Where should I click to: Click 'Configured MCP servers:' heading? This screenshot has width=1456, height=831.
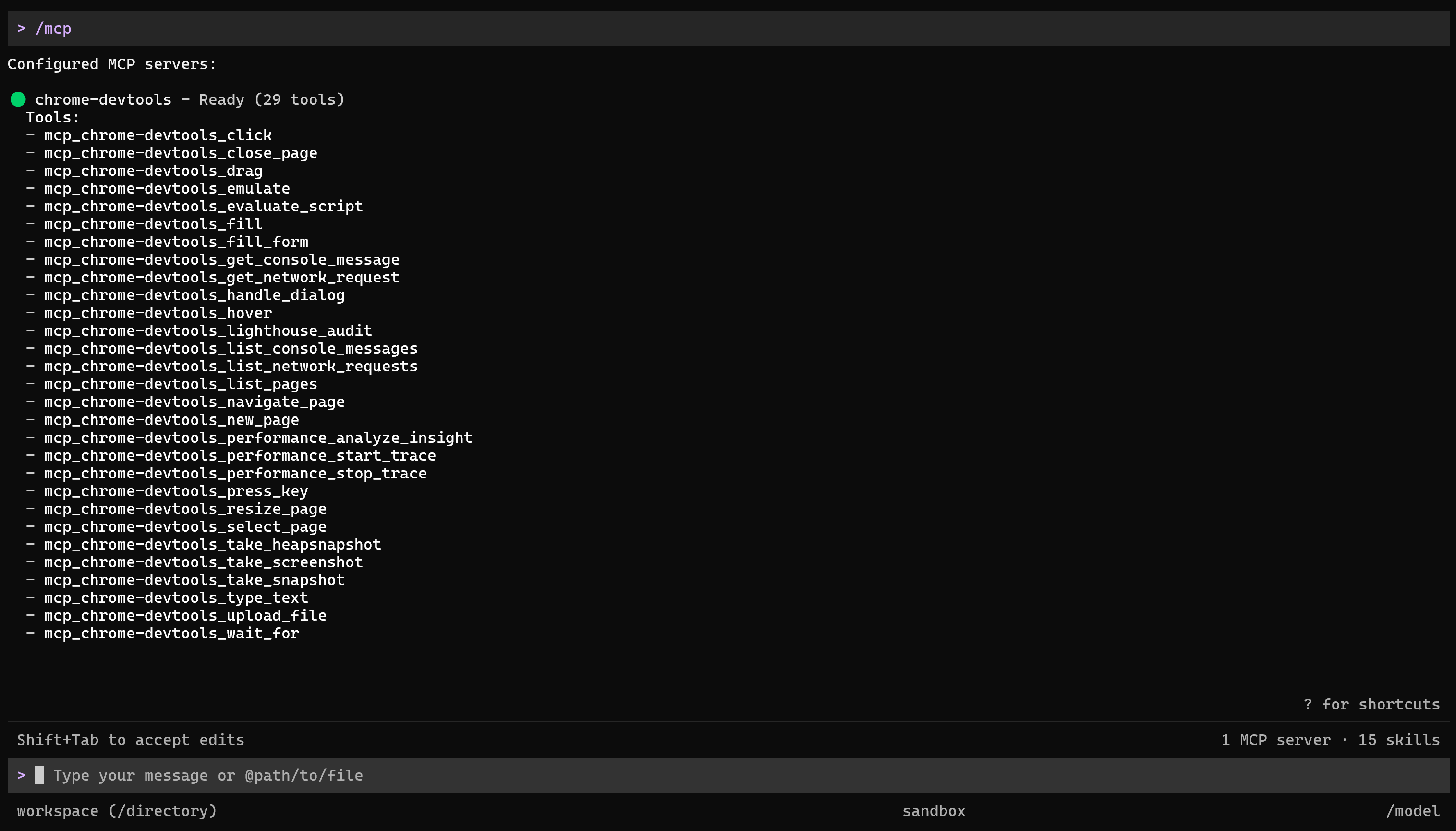pos(112,64)
